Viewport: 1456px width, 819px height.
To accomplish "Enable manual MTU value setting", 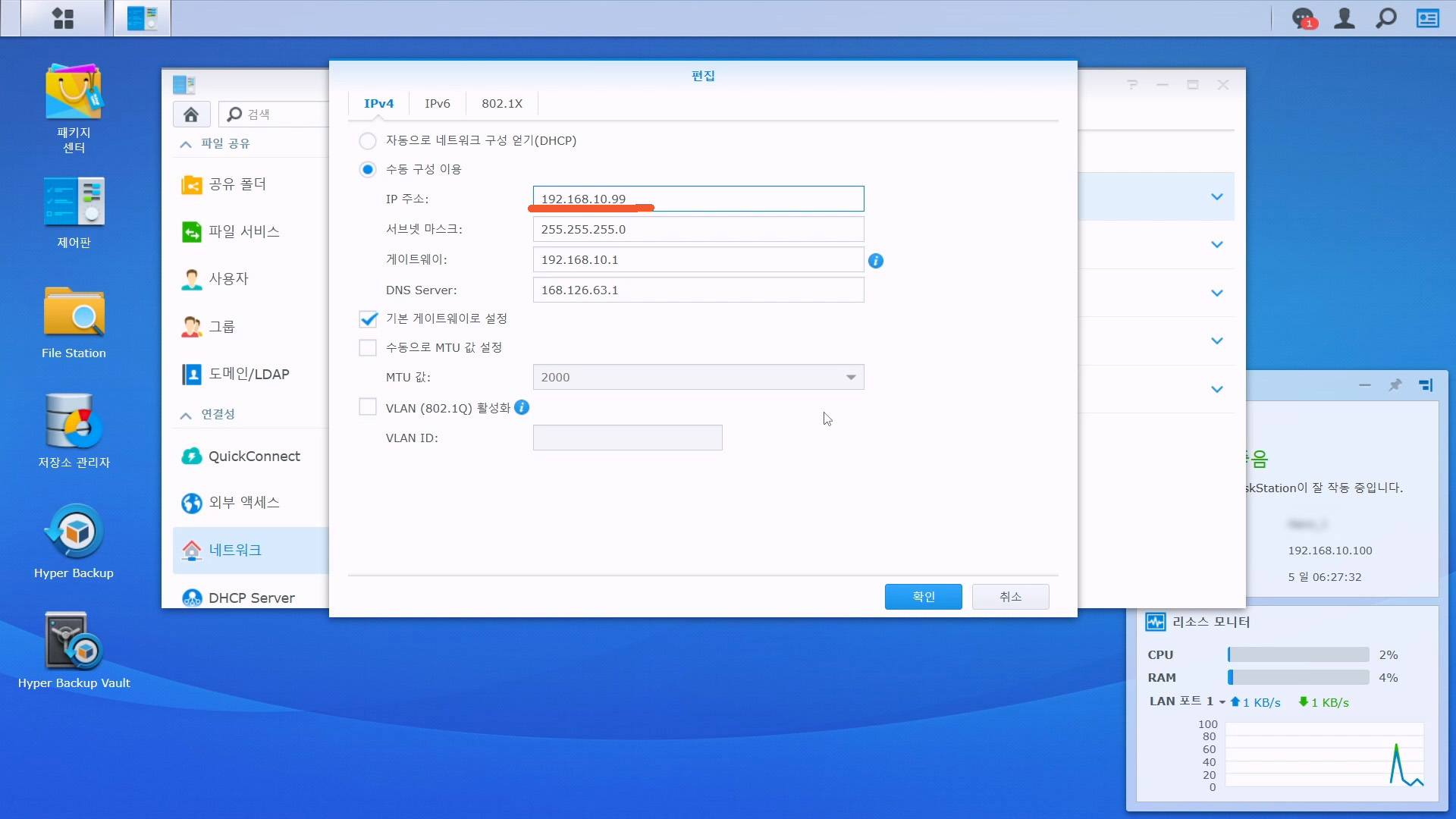I will [x=368, y=348].
